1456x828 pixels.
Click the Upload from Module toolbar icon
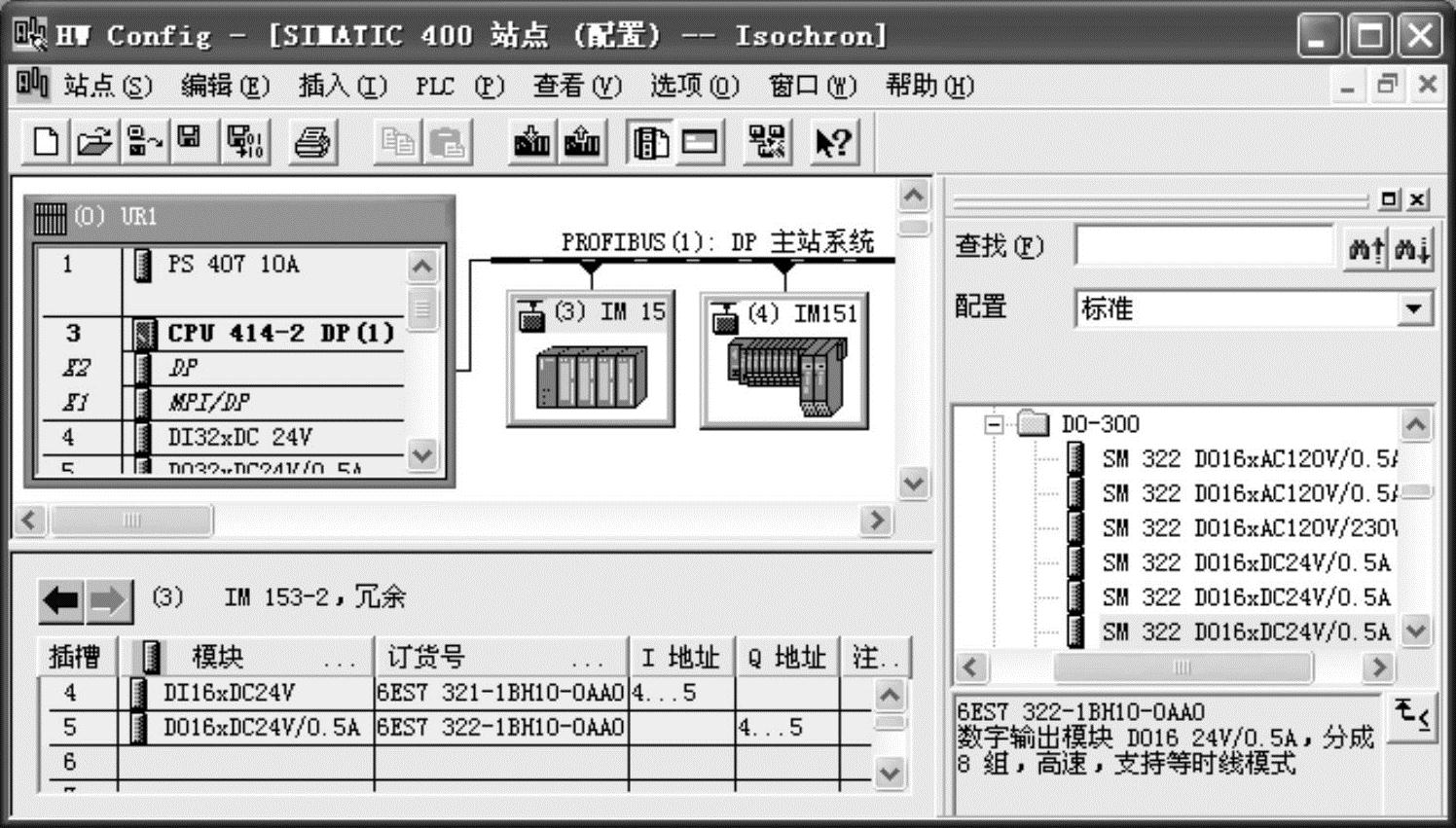point(582,142)
